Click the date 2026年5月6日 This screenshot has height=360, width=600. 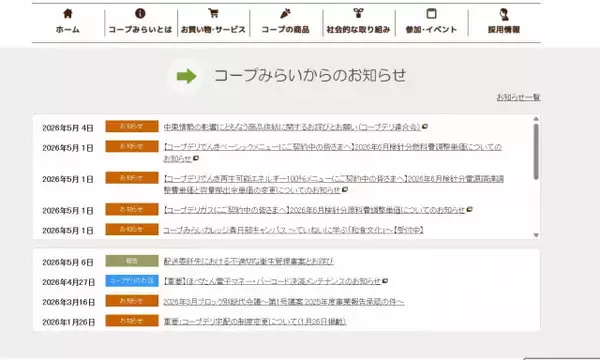(68, 262)
